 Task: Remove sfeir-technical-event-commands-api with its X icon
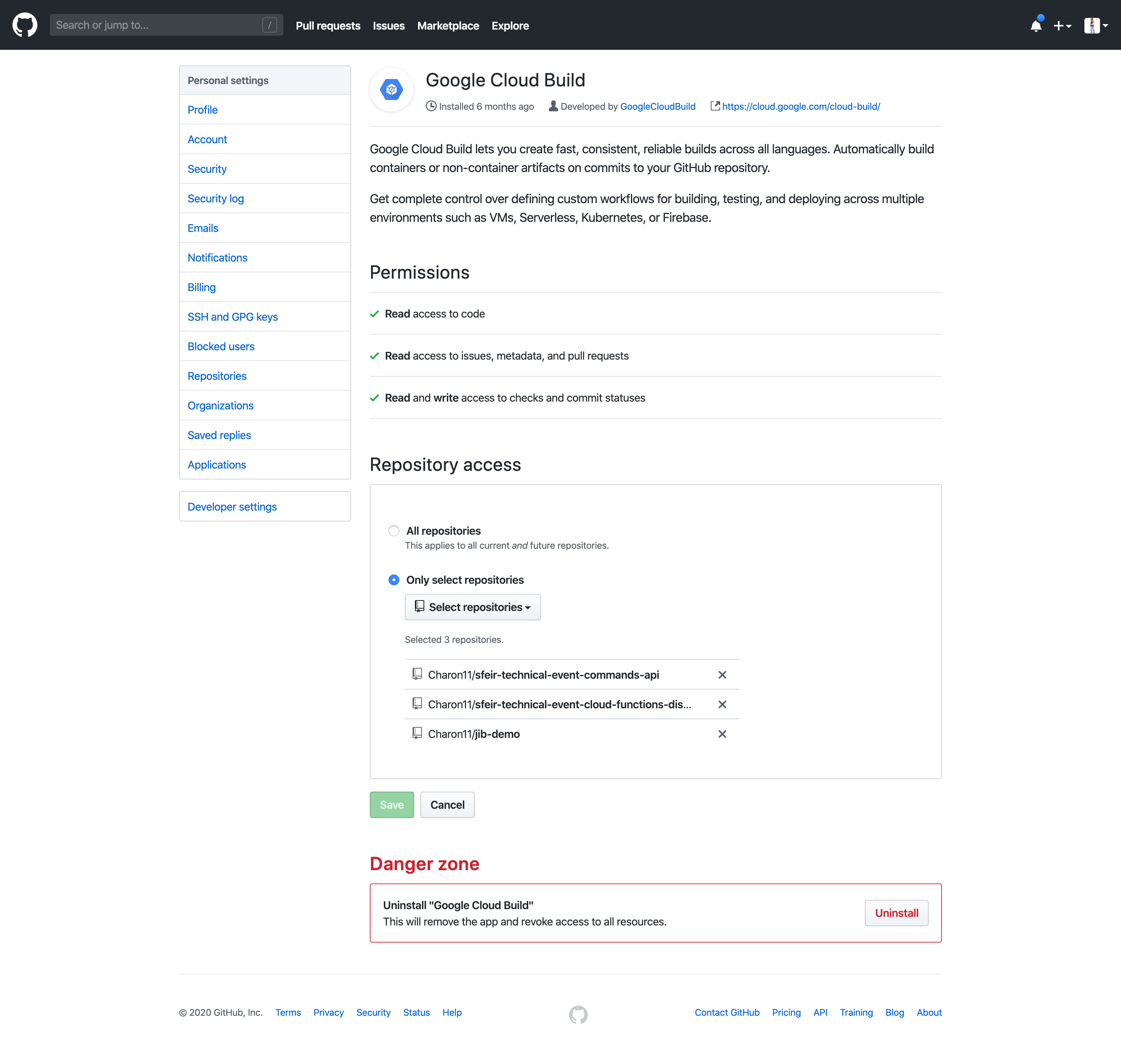click(722, 675)
